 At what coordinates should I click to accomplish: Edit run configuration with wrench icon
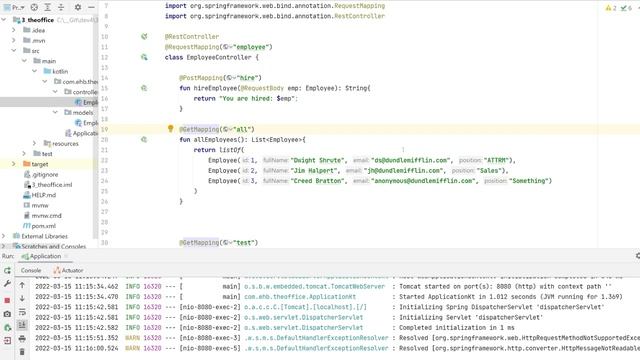coord(7,283)
